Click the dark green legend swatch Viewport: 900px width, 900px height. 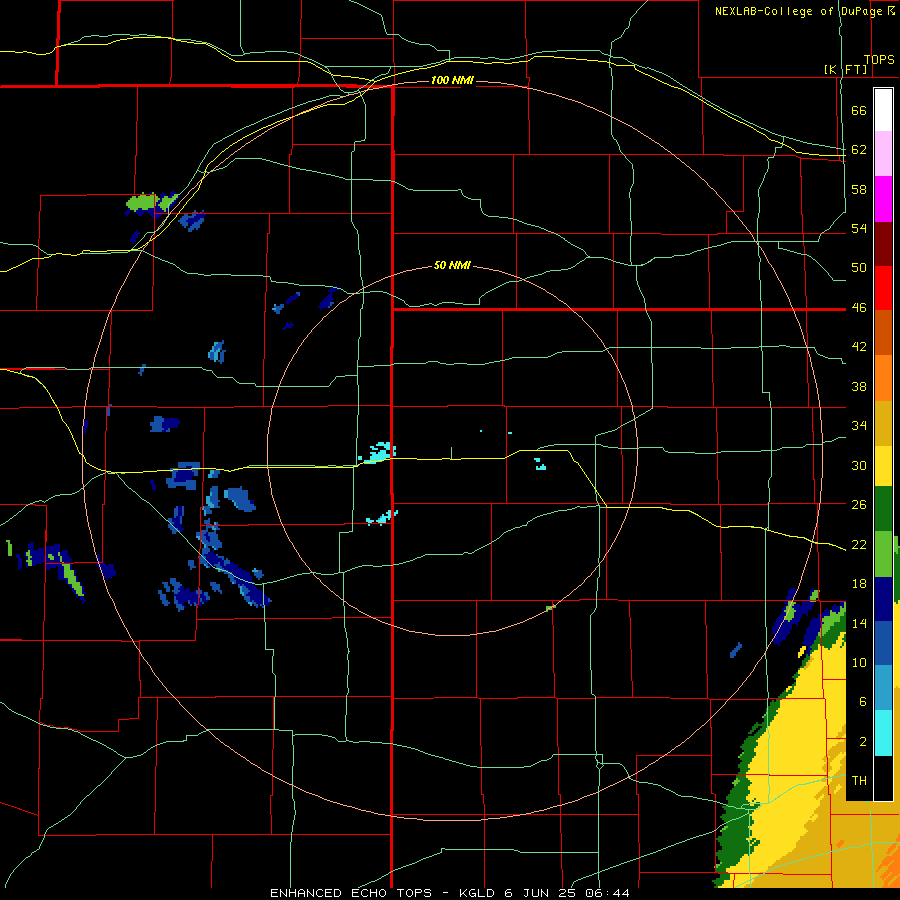[x=883, y=509]
